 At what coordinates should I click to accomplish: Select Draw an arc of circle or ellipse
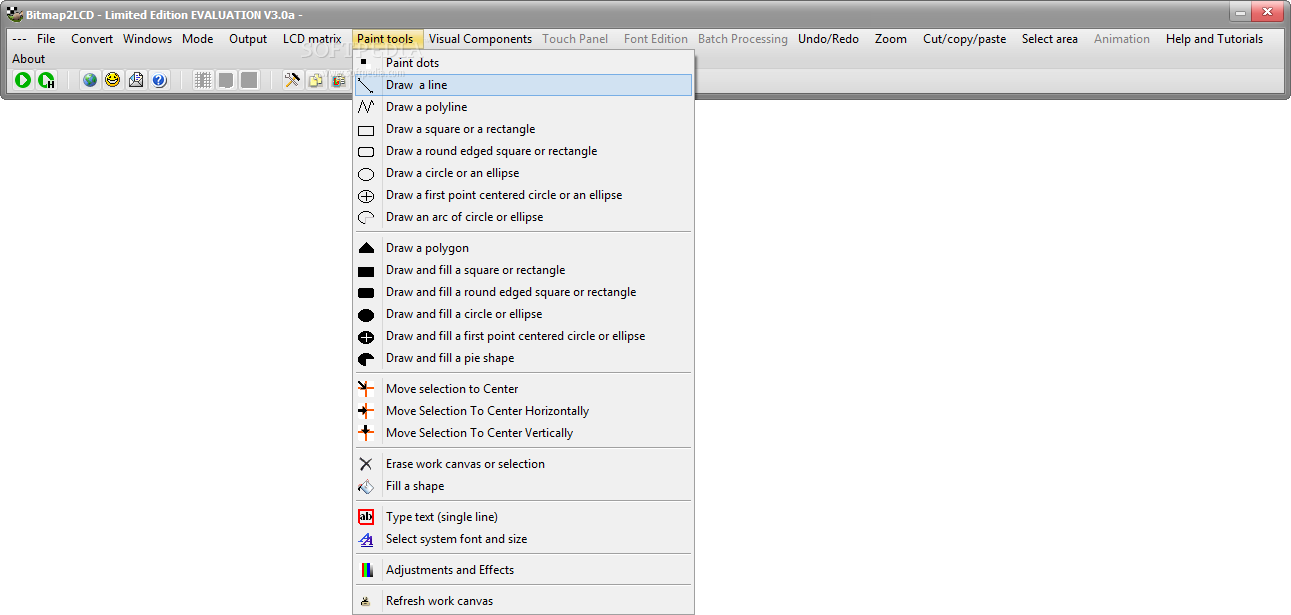pyautogui.click(x=523, y=217)
